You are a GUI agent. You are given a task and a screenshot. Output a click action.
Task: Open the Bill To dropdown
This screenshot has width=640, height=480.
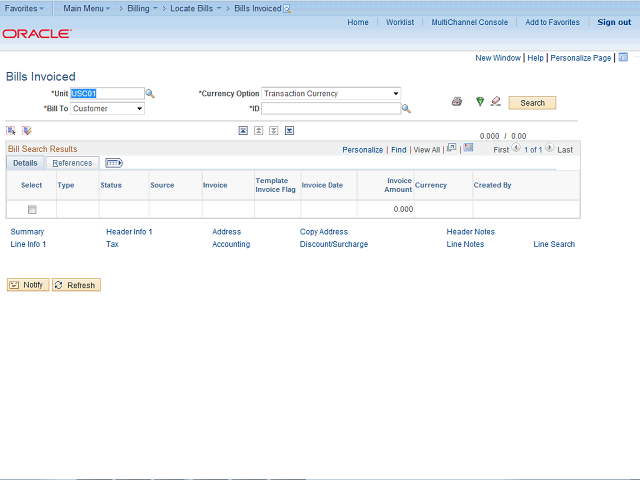107,109
